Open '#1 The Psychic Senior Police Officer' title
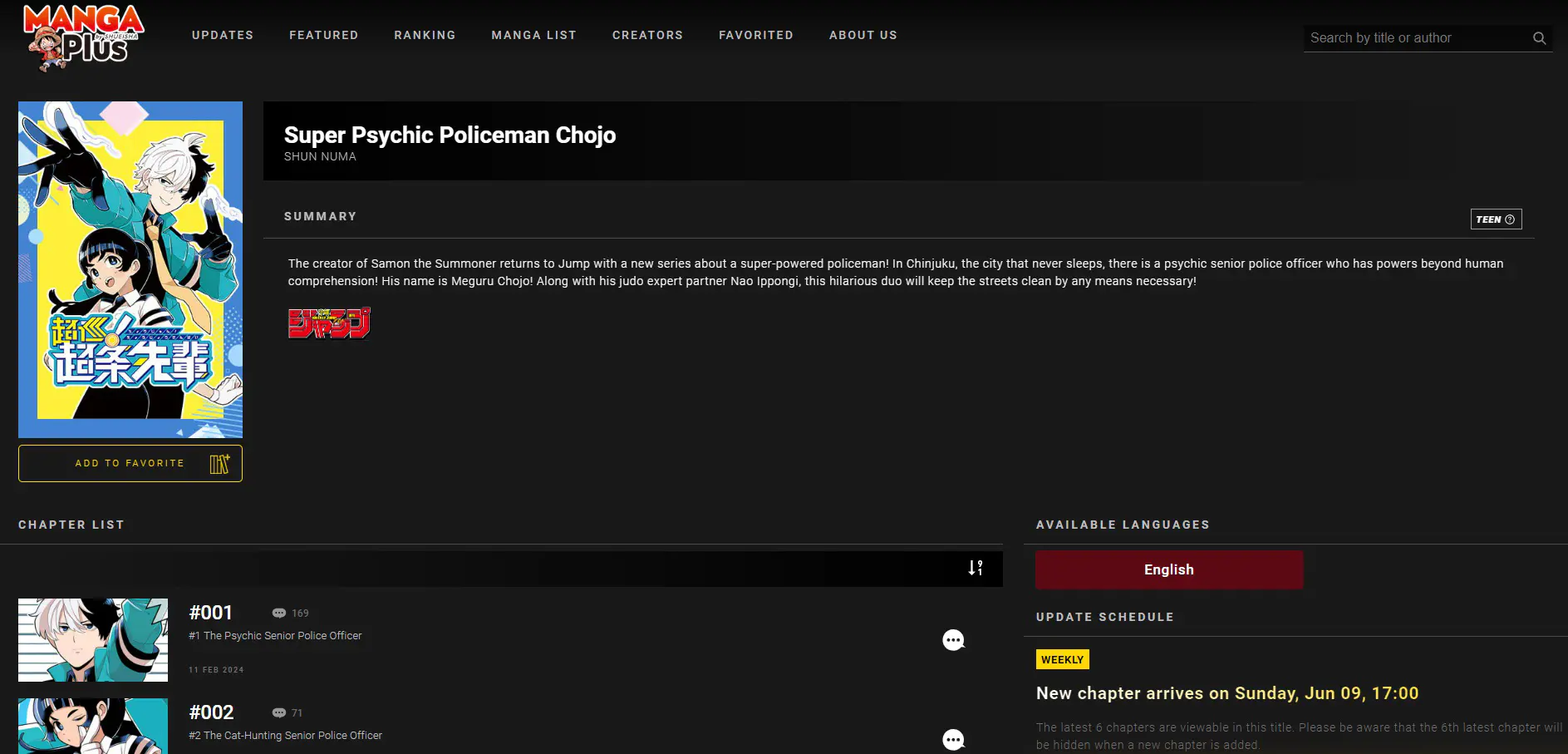This screenshot has height=754, width=1568. pos(275,636)
